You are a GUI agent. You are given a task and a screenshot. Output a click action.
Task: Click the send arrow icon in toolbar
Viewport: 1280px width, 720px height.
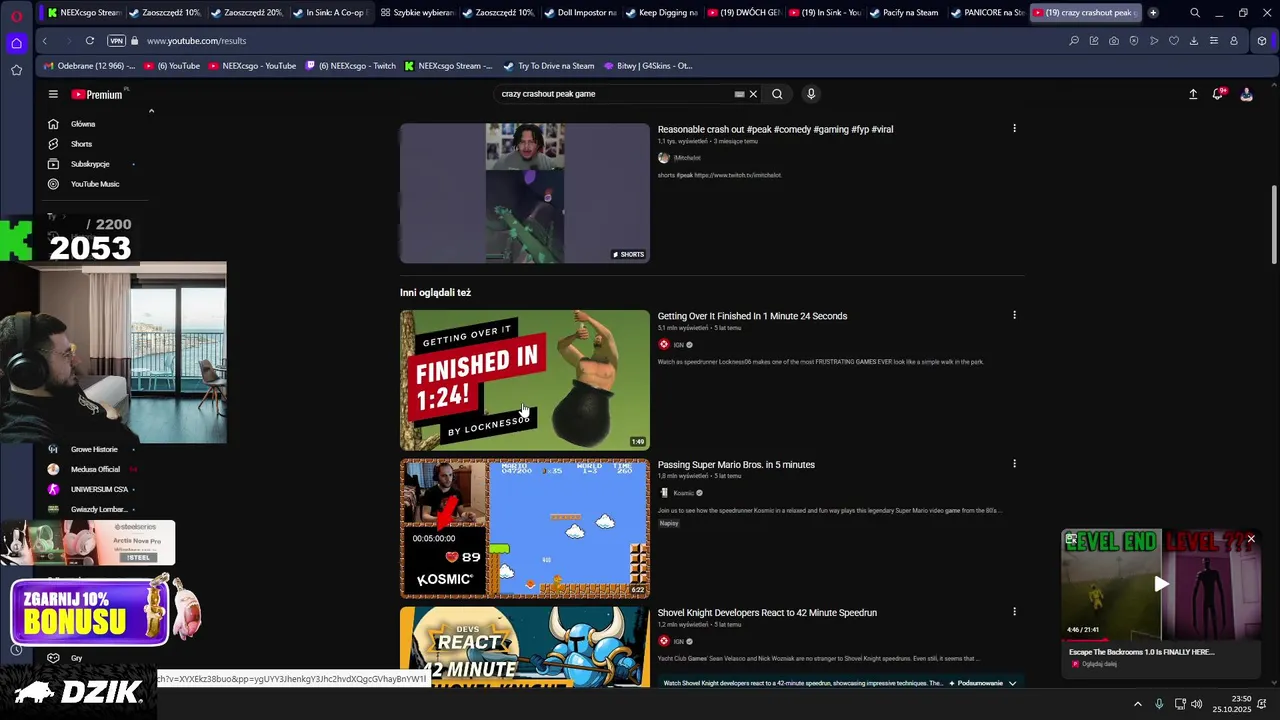tap(1154, 41)
